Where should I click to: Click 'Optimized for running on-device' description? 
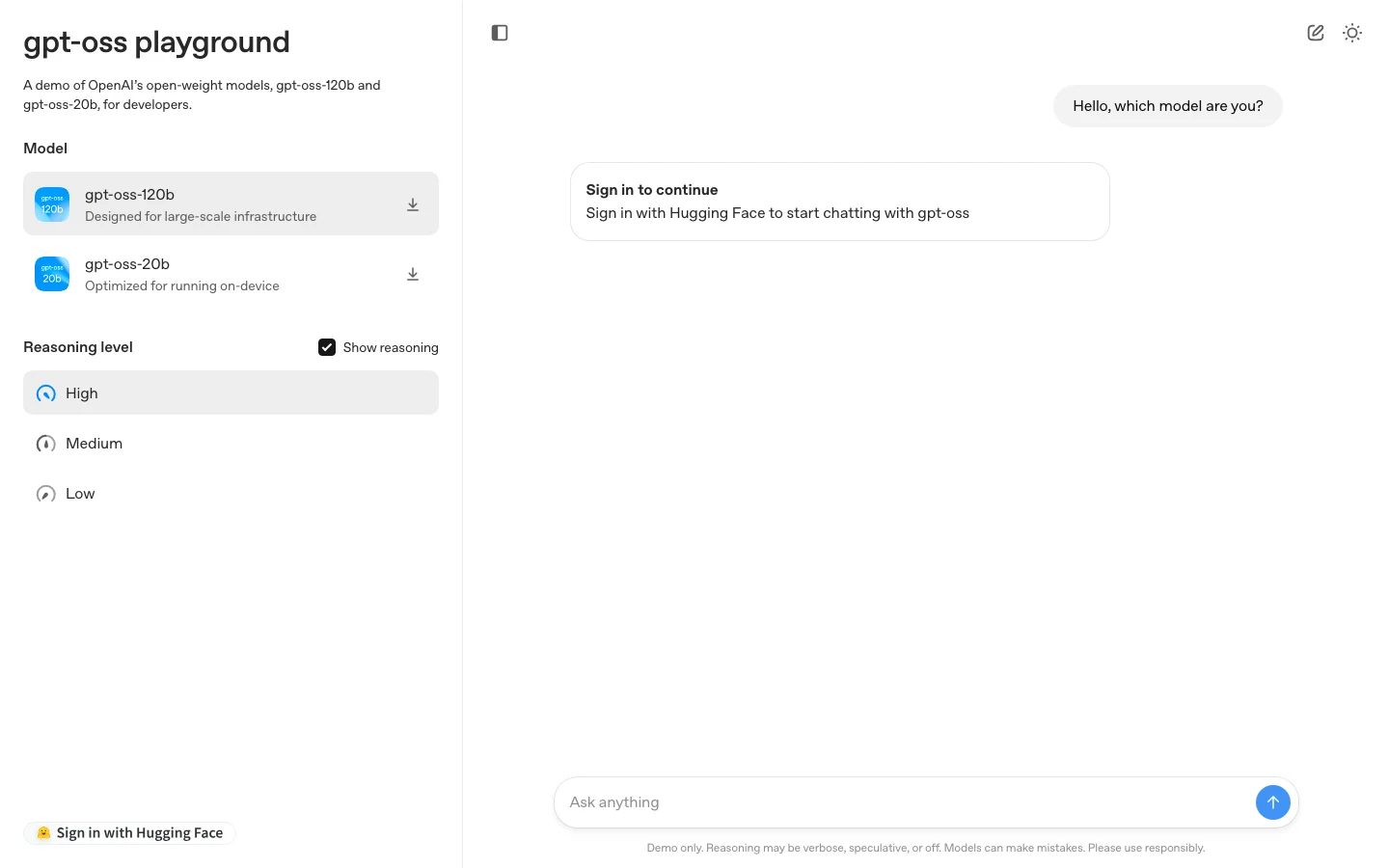pyautogui.click(x=182, y=286)
